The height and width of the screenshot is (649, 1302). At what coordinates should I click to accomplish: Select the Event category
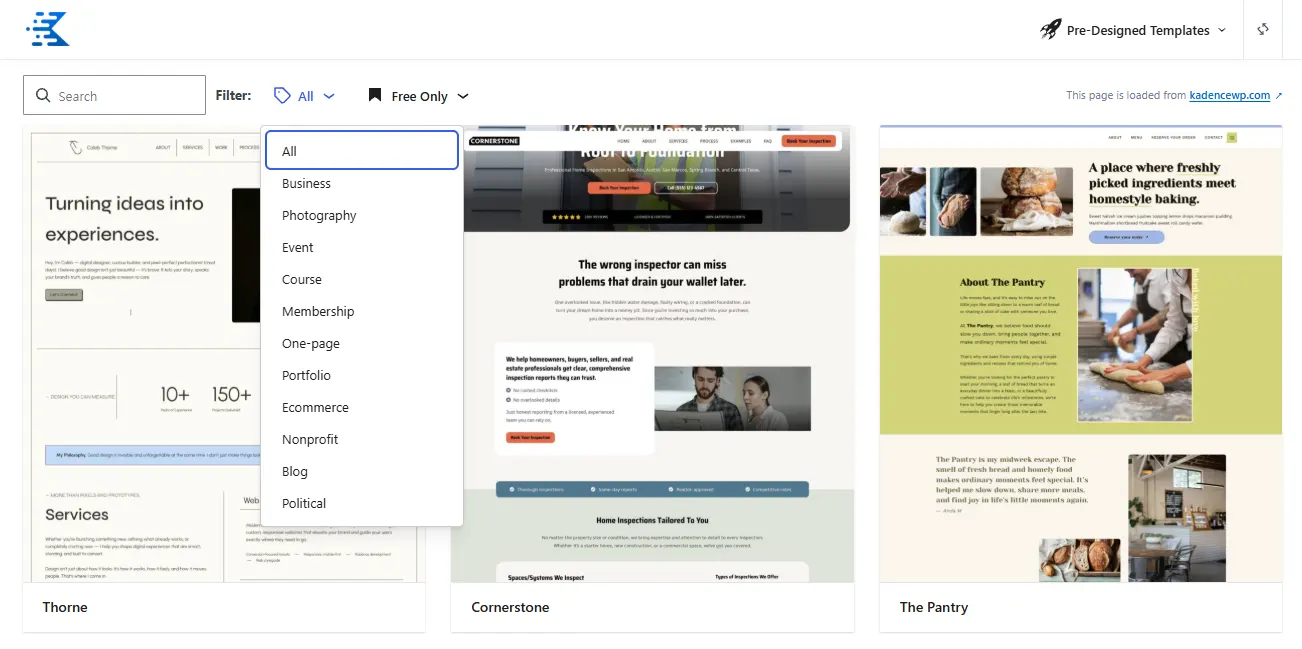coord(362,247)
